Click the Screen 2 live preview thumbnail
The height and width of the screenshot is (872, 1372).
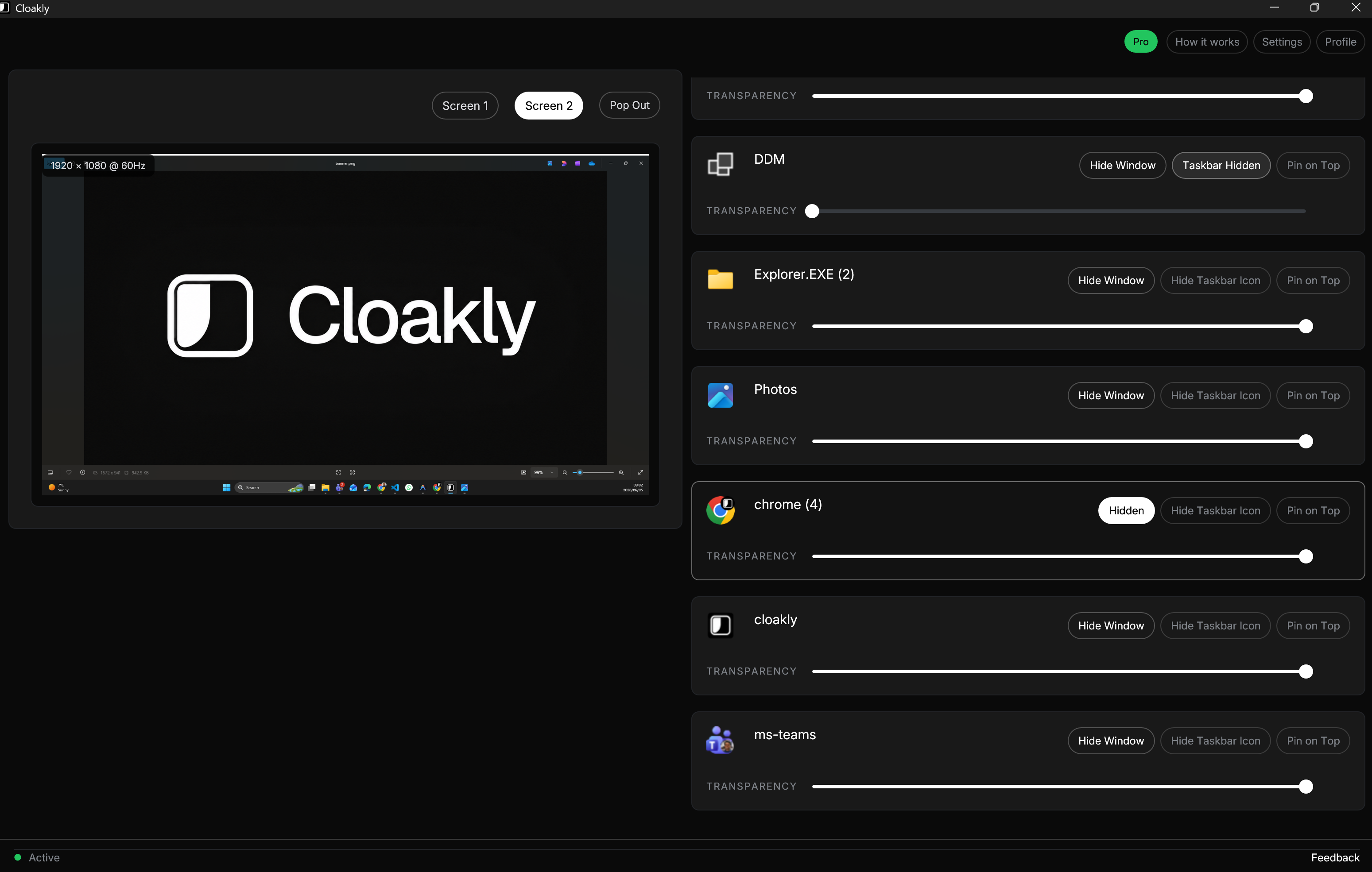pos(345,324)
